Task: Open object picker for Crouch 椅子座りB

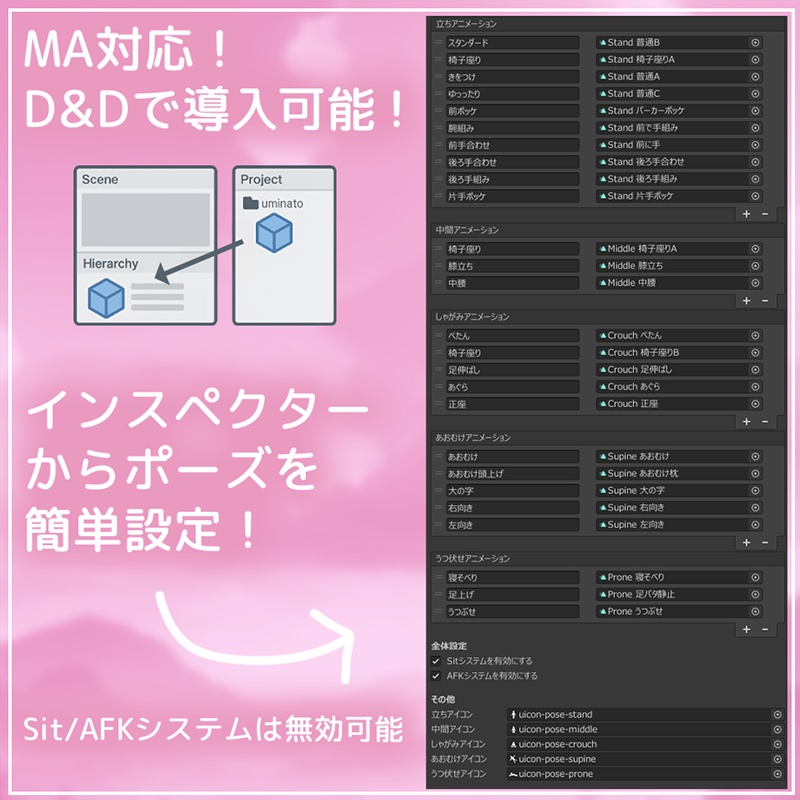Action: coord(755,353)
